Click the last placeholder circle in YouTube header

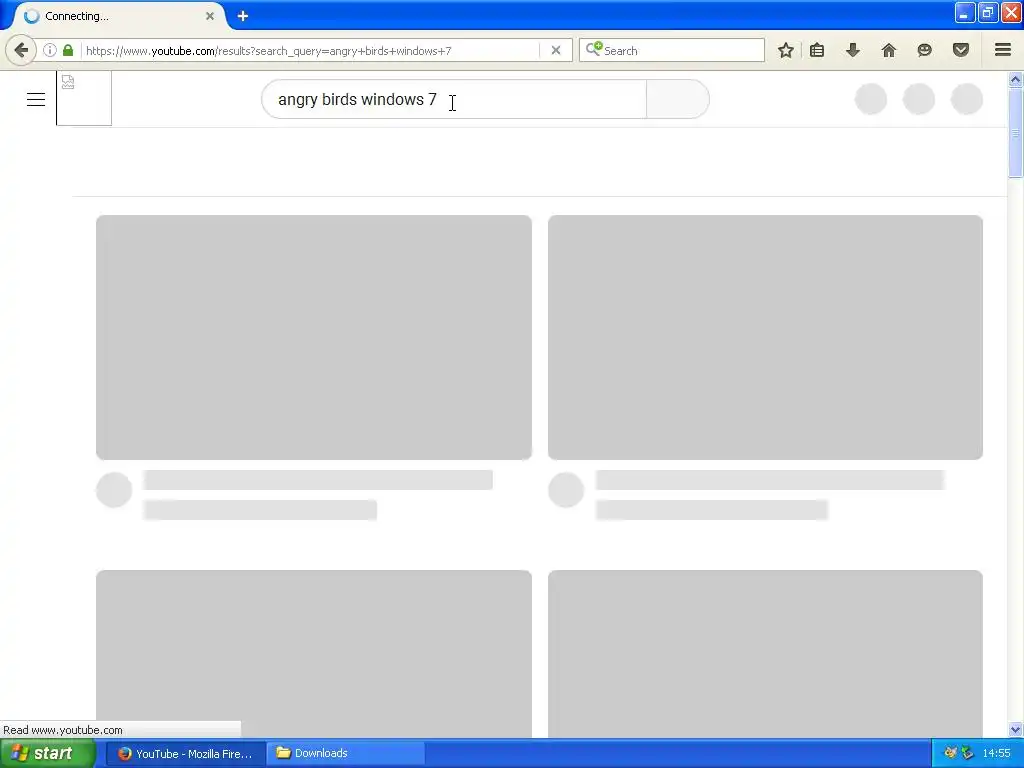point(967,99)
